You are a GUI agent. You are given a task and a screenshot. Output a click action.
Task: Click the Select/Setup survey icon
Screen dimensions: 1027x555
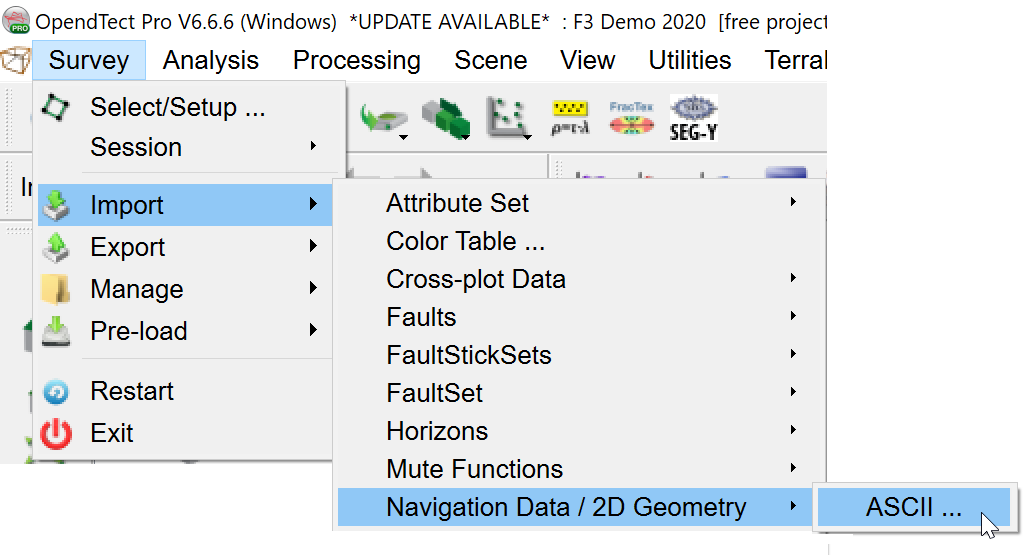point(56,107)
